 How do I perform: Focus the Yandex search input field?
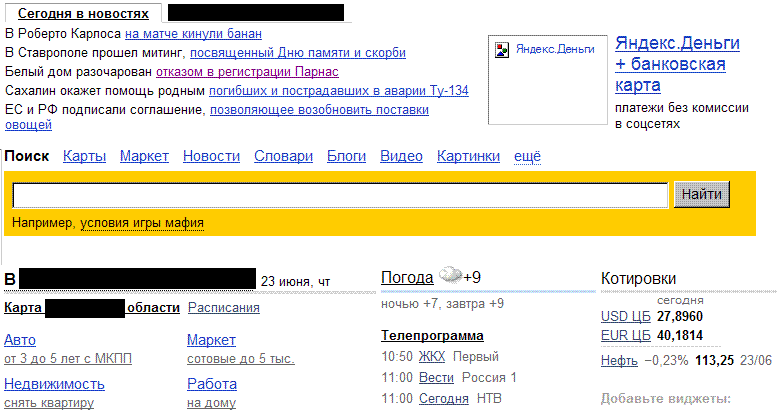(340, 195)
